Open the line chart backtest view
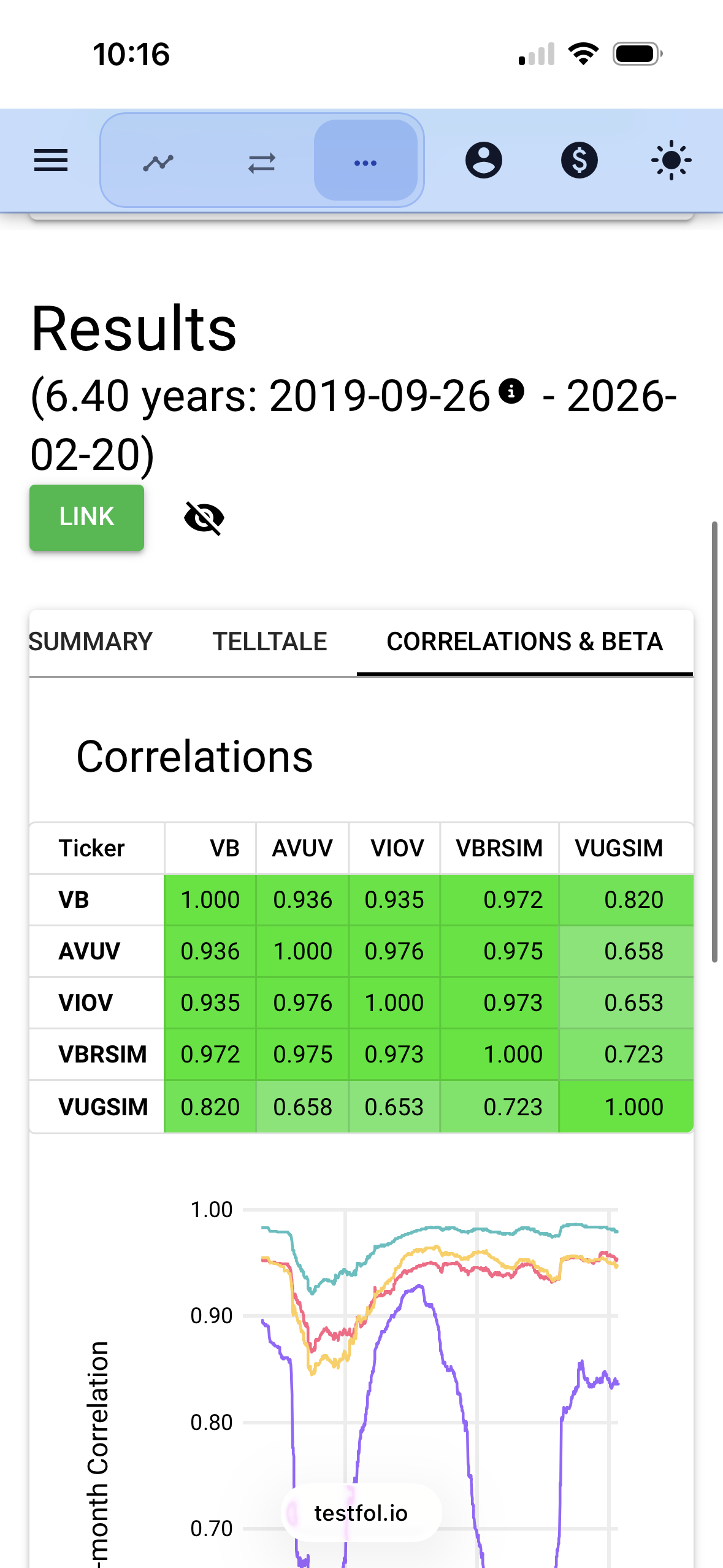This screenshot has width=723, height=1568. point(158,162)
